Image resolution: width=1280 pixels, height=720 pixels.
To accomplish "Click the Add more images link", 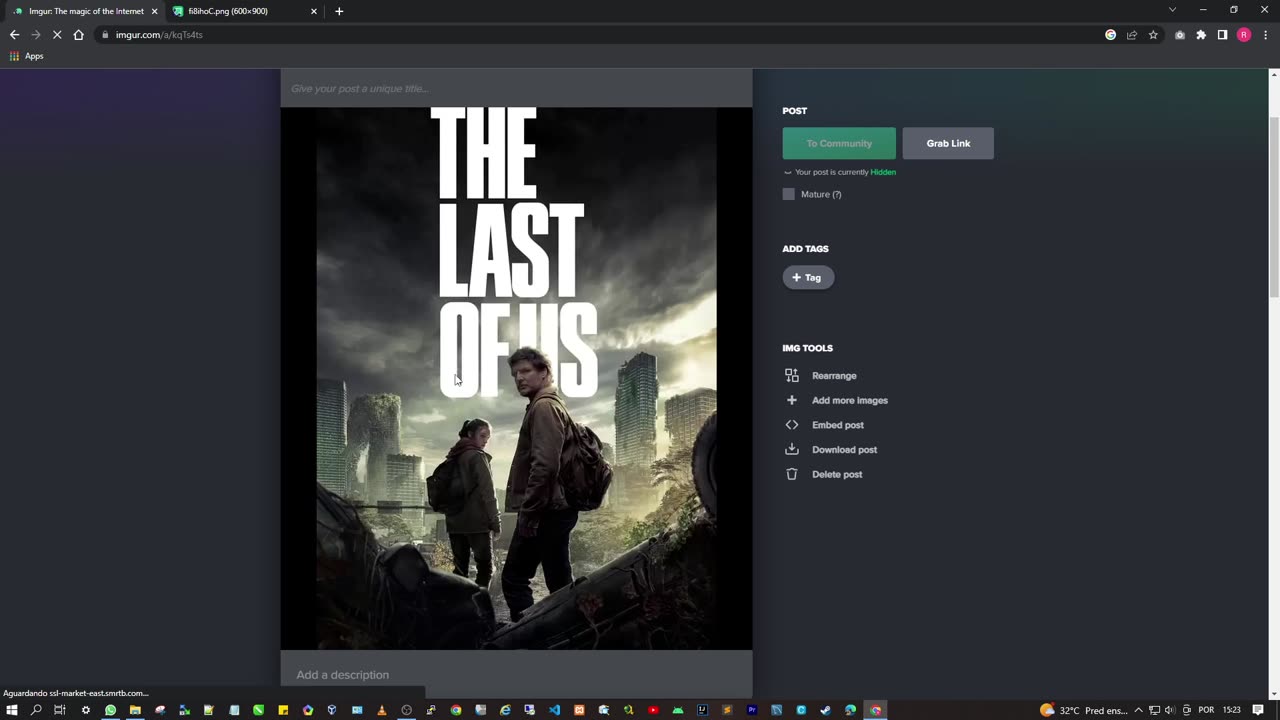I will coord(850,400).
